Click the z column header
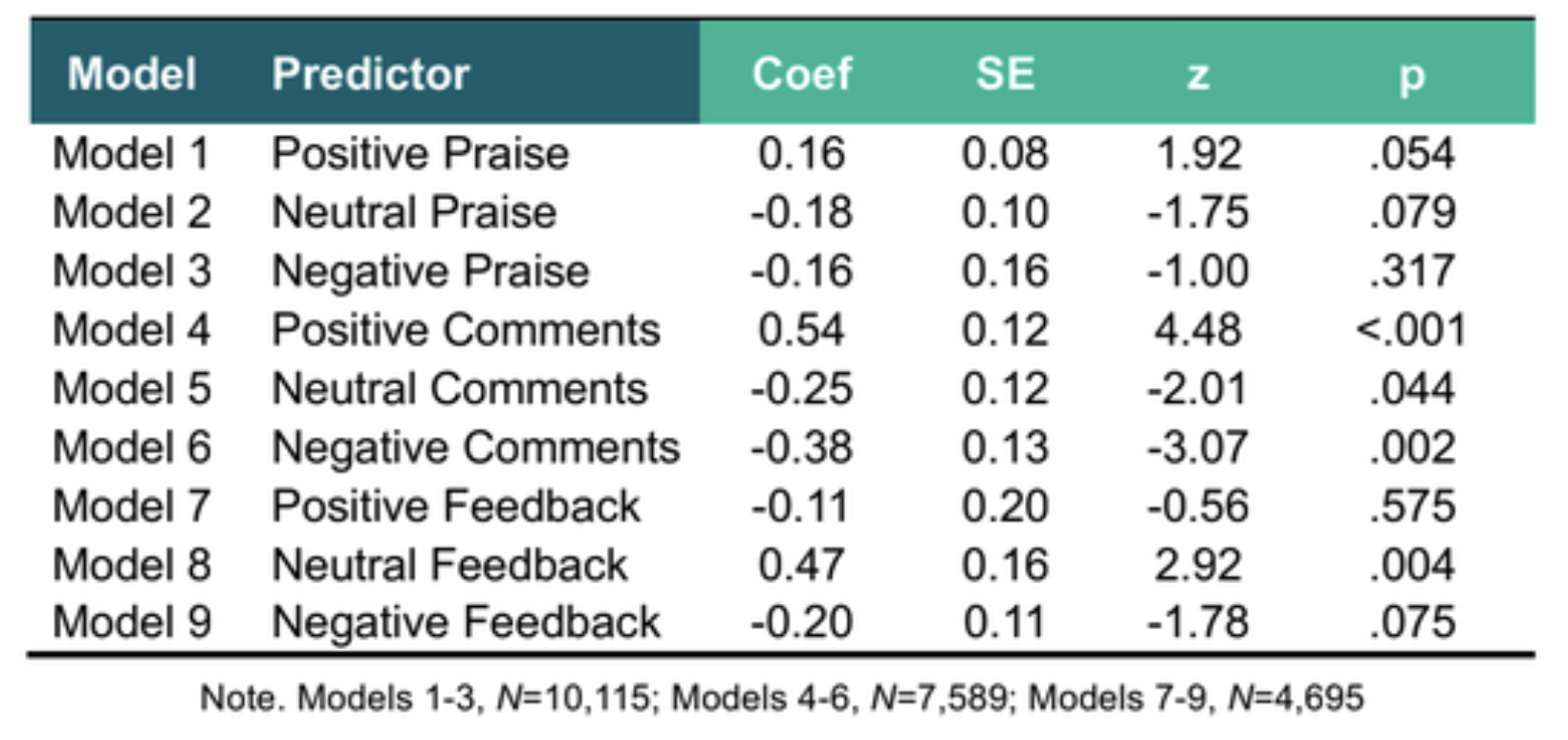This screenshot has height=740, width=1568. [1198, 75]
